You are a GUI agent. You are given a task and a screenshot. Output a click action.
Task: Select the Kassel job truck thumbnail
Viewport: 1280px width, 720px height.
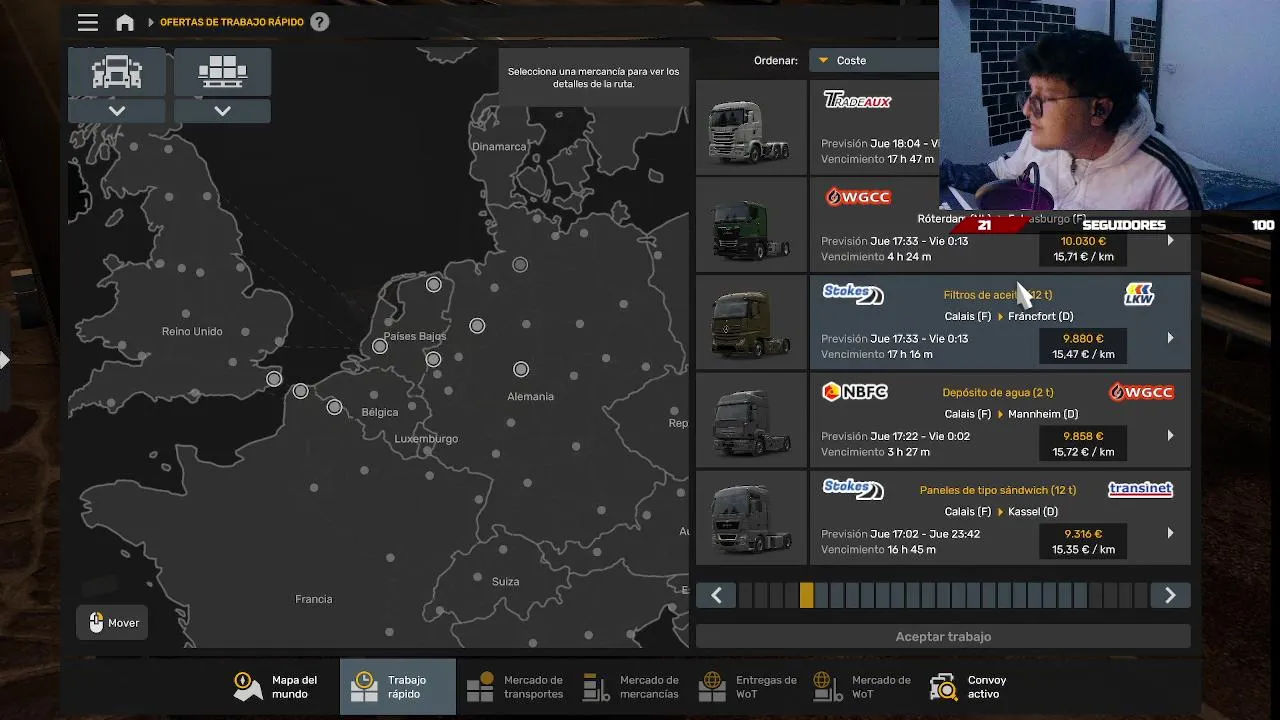pyautogui.click(x=751, y=518)
